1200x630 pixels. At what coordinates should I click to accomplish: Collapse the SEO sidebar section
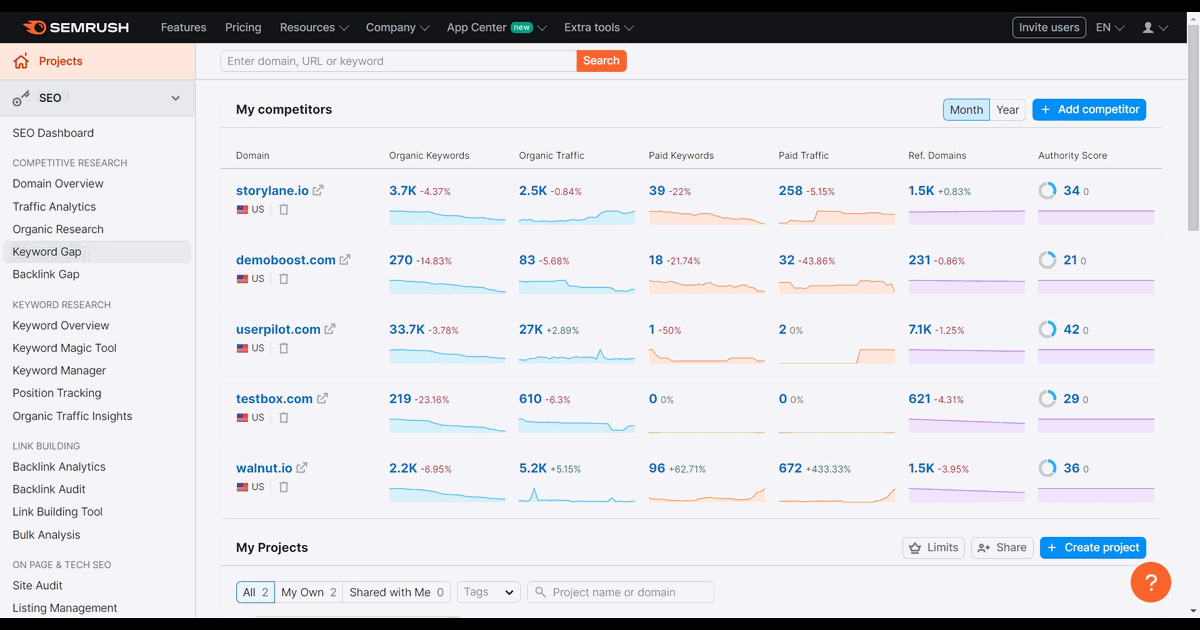(176, 98)
